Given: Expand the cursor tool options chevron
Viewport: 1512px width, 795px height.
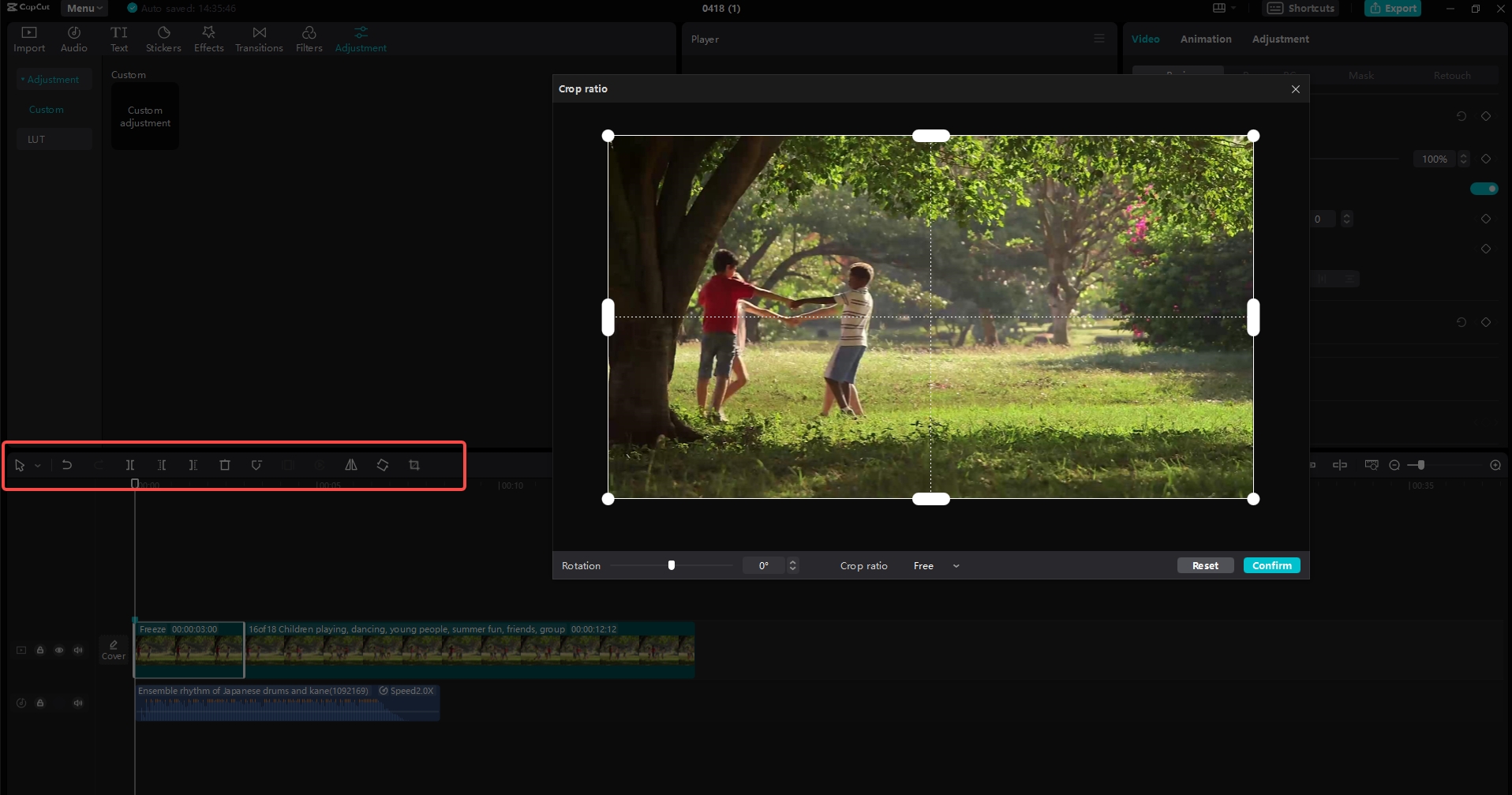Looking at the screenshot, I should click(36, 465).
